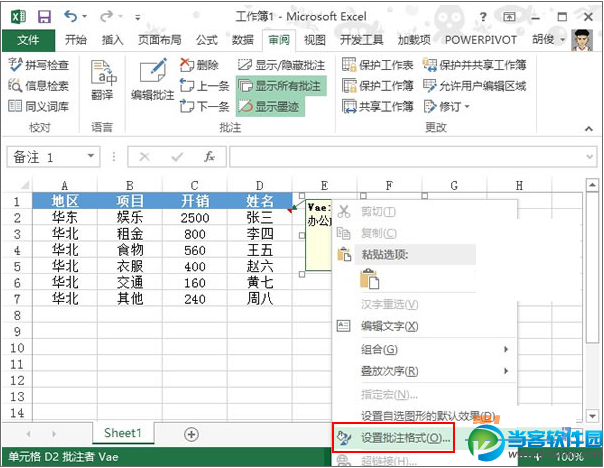Open Customize Quick Access Toolbar dropdown
604x468 pixels.
pos(138,17)
